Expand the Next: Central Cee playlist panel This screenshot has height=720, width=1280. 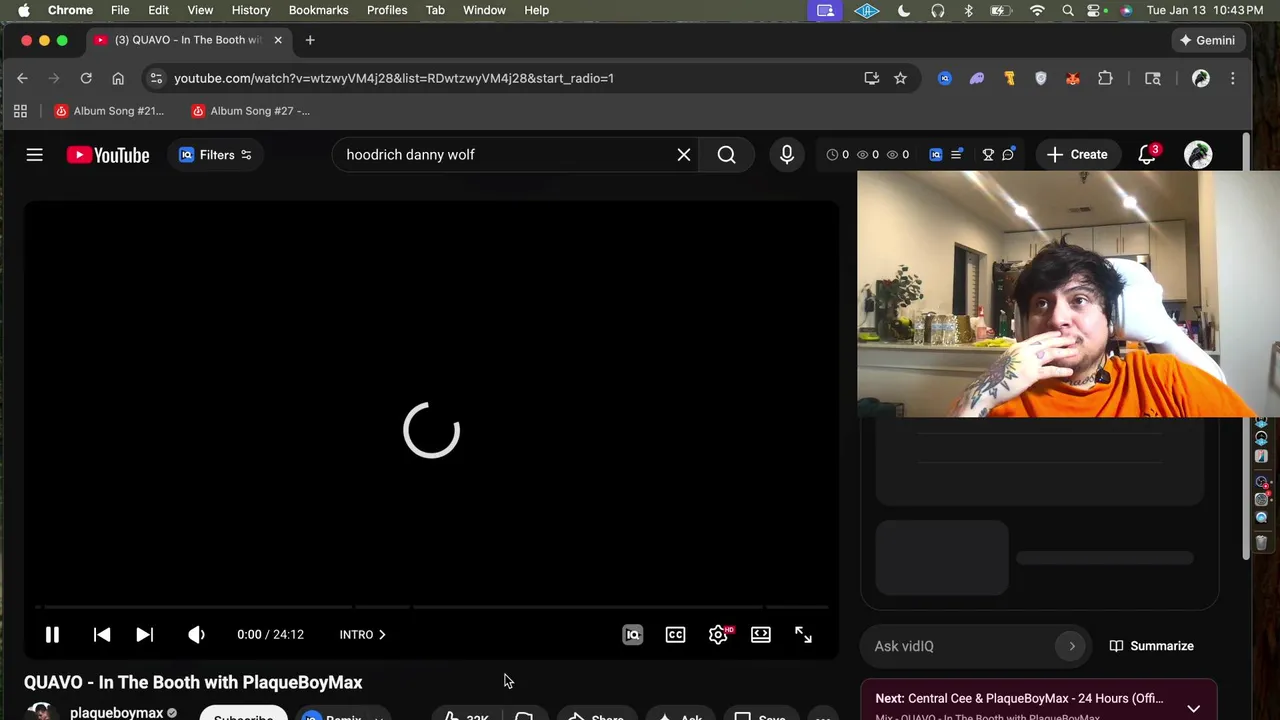coord(1194,708)
